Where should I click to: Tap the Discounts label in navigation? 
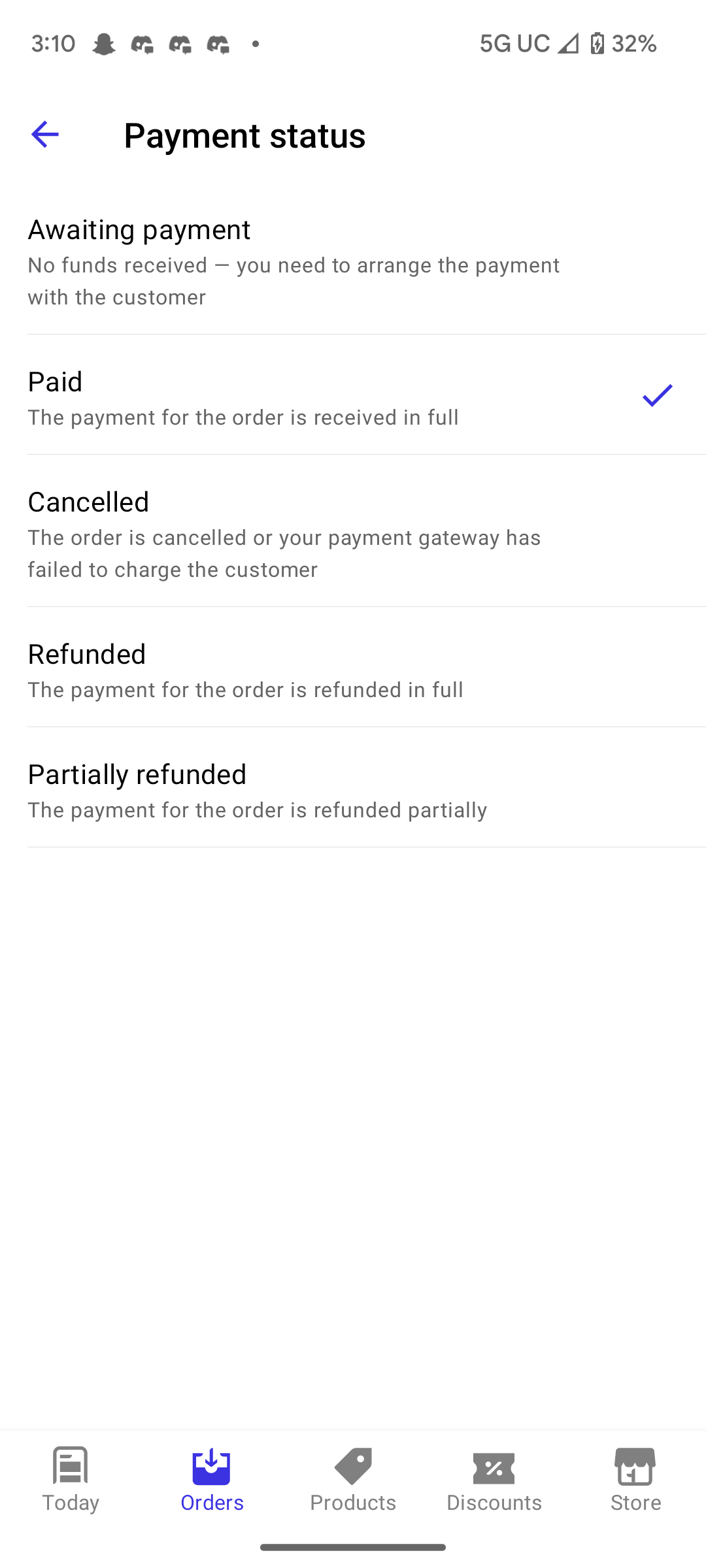click(x=494, y=1502)
